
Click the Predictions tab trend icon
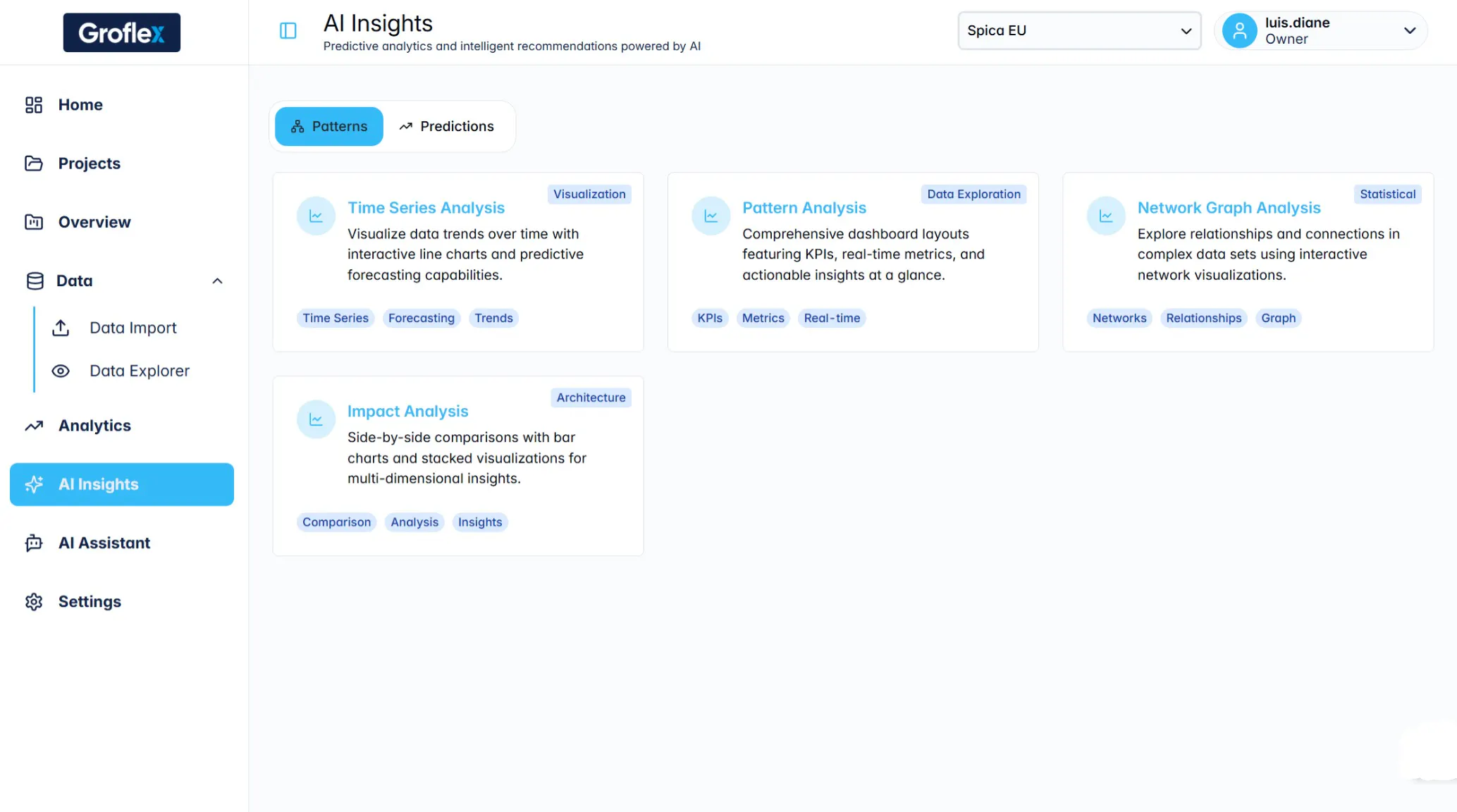coord(405,126)
